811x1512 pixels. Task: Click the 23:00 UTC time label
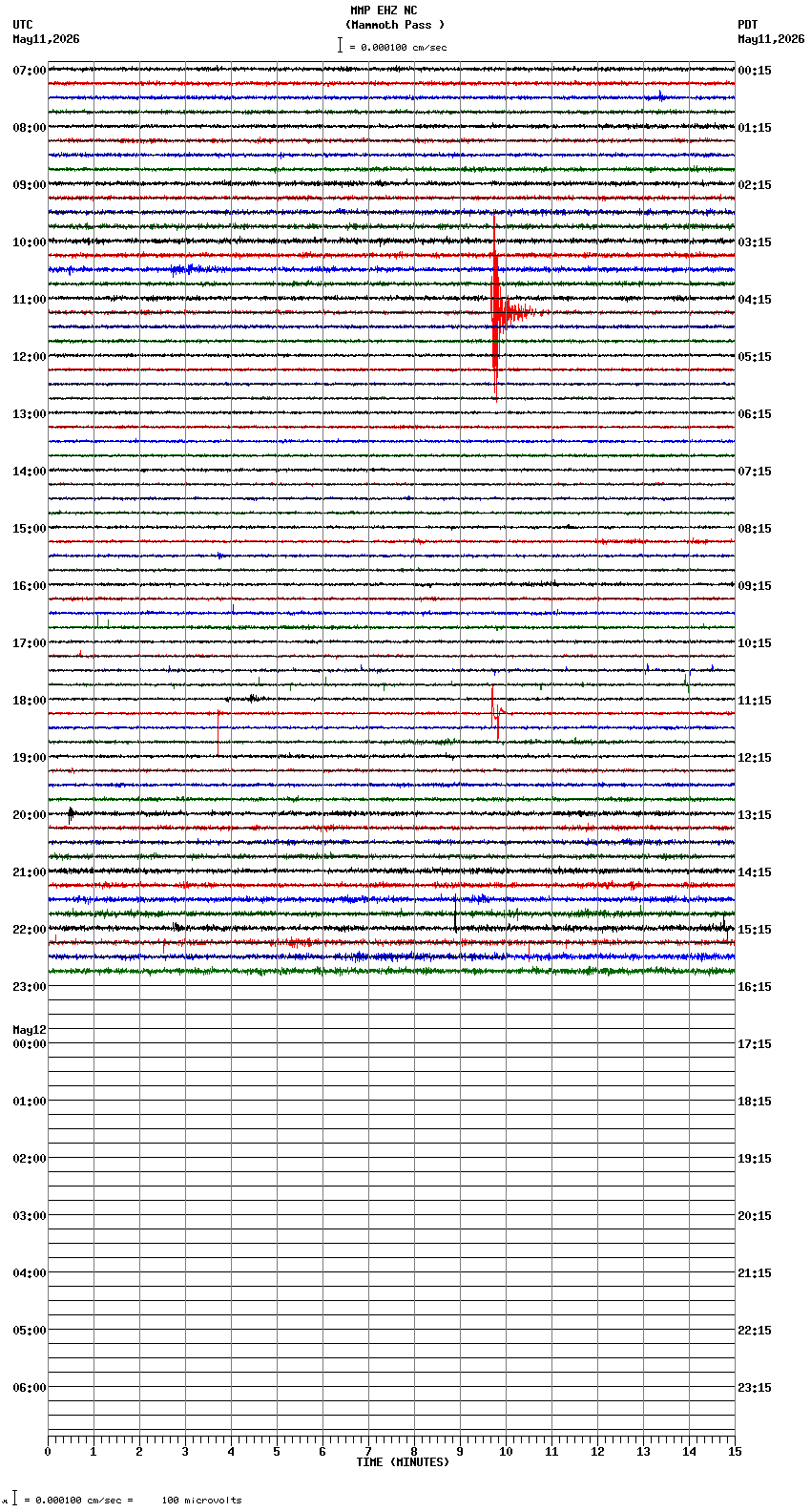pos(30,987)
